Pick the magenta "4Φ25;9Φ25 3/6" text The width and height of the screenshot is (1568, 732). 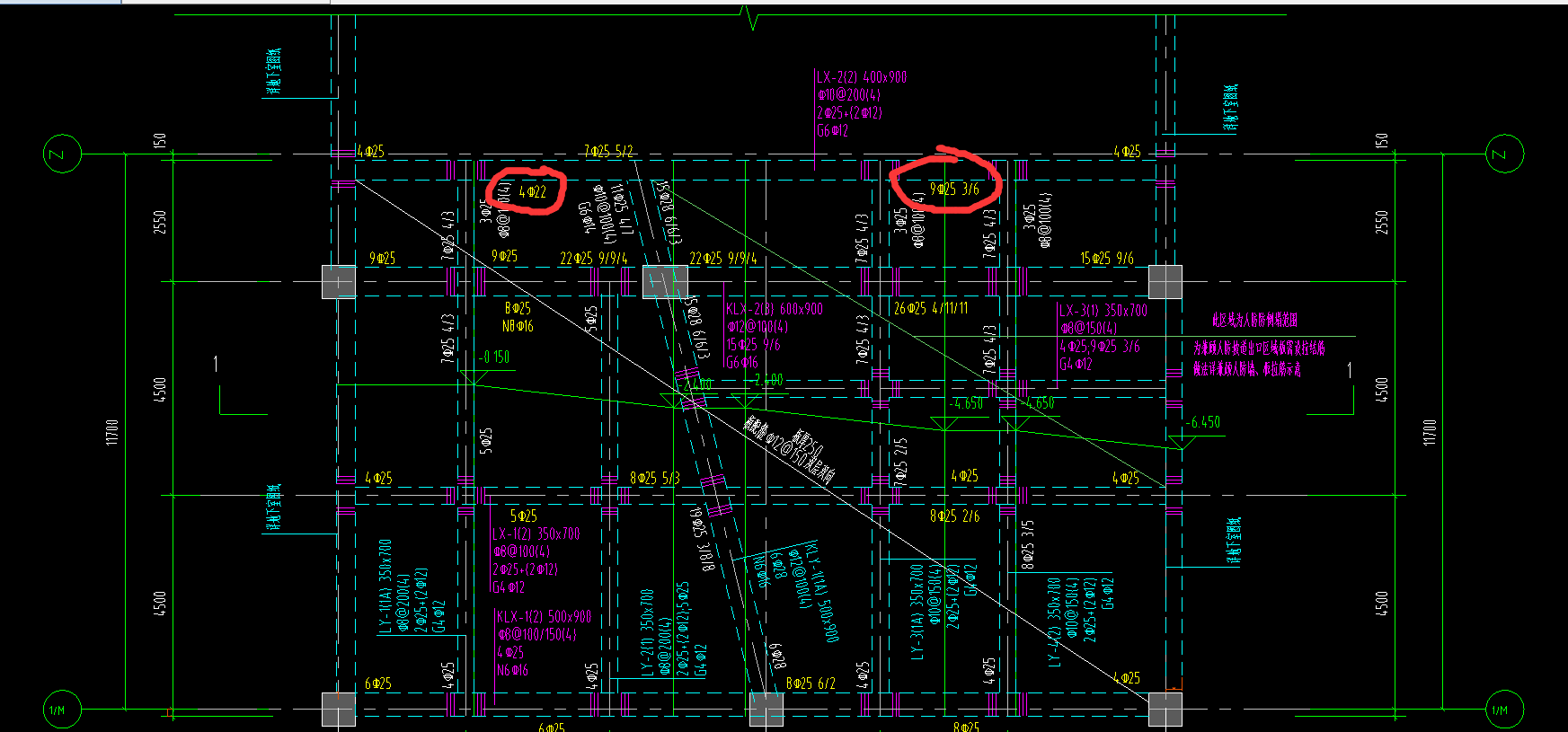[x=1100, y=347]
